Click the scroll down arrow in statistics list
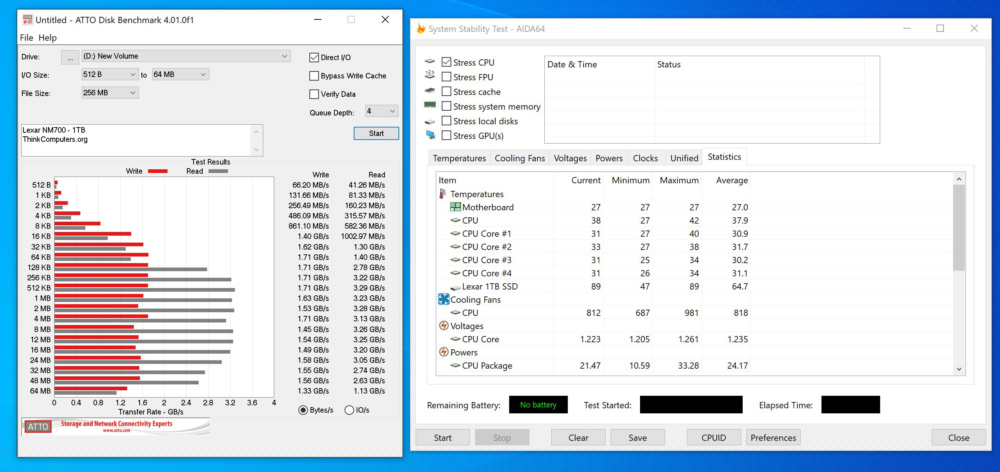This screenshot has width=1000, height=472. (x=959, y=369)
